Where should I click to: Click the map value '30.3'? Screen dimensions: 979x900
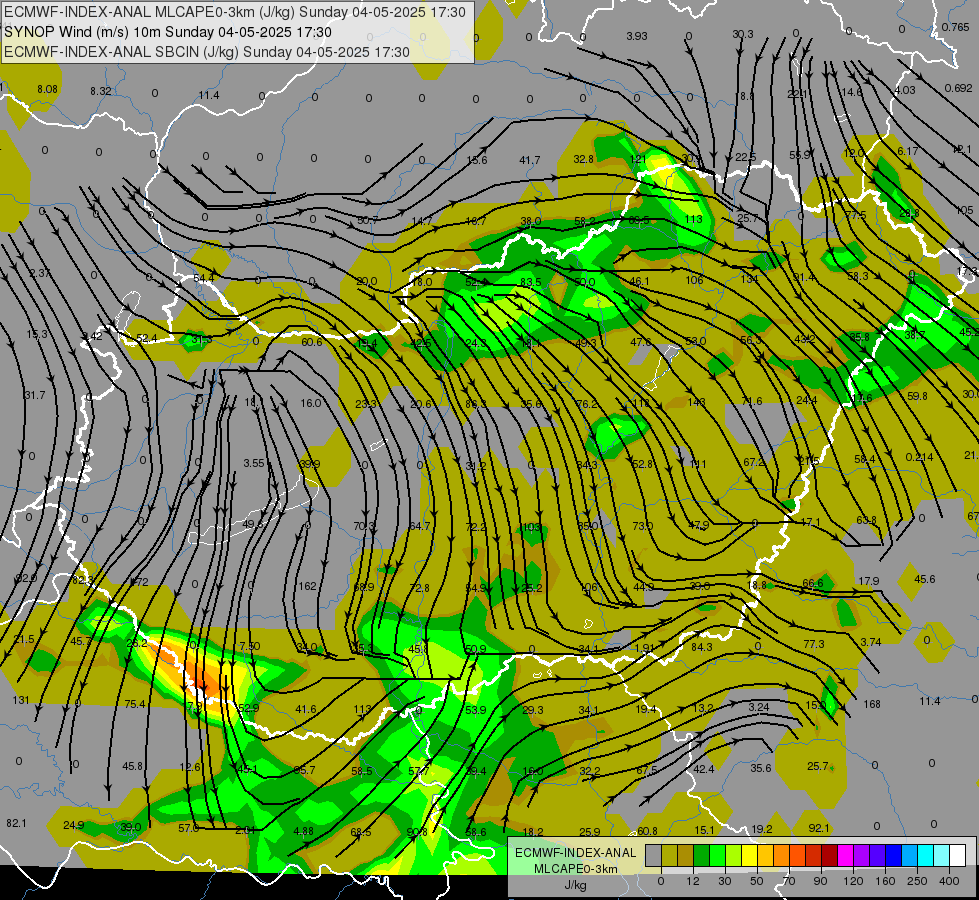pos(743,34)
